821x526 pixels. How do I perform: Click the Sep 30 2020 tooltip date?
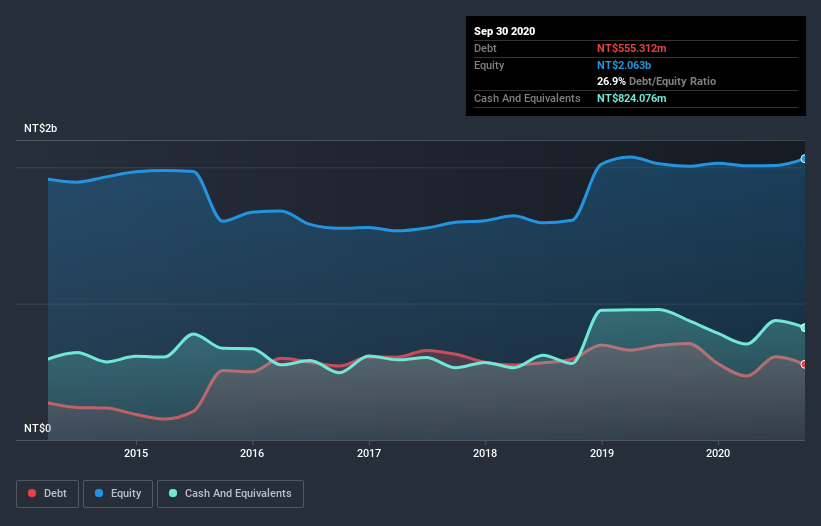pos(504,31)
